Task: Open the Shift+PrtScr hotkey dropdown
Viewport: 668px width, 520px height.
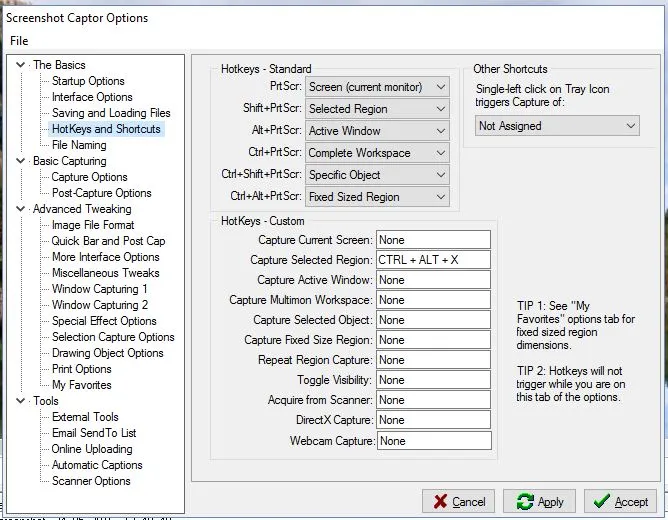Action: 377,109
